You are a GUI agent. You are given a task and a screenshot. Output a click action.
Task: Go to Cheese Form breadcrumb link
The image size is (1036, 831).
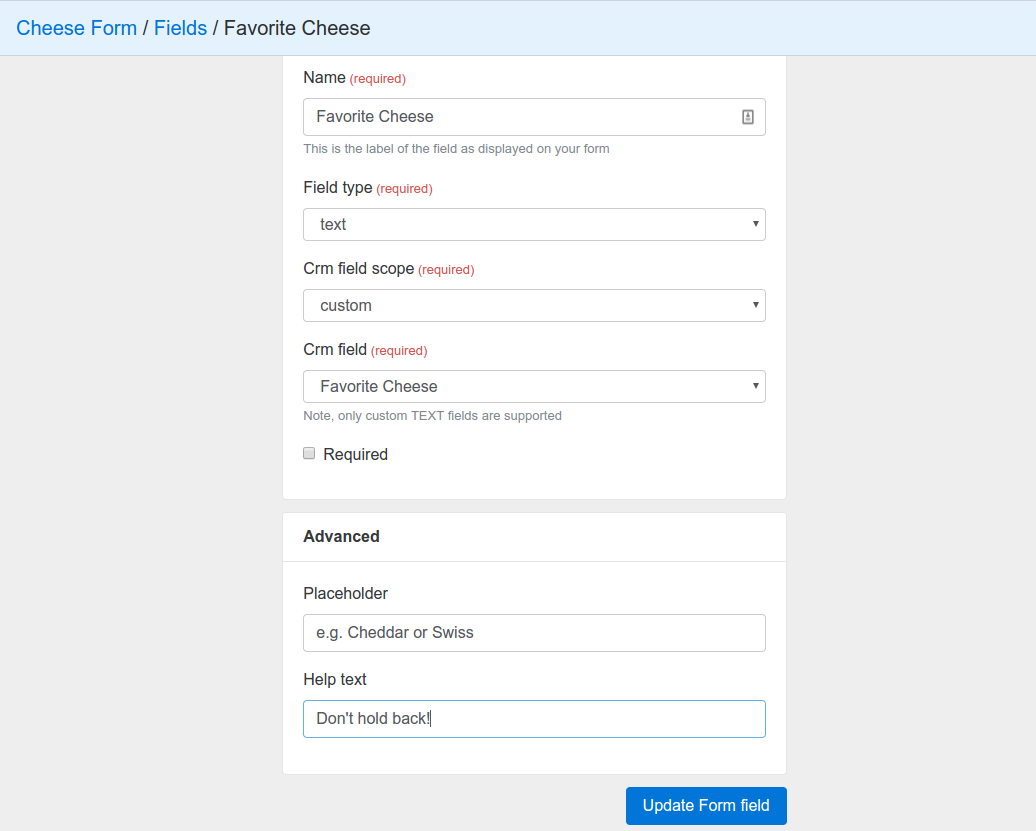click(77, 28)
